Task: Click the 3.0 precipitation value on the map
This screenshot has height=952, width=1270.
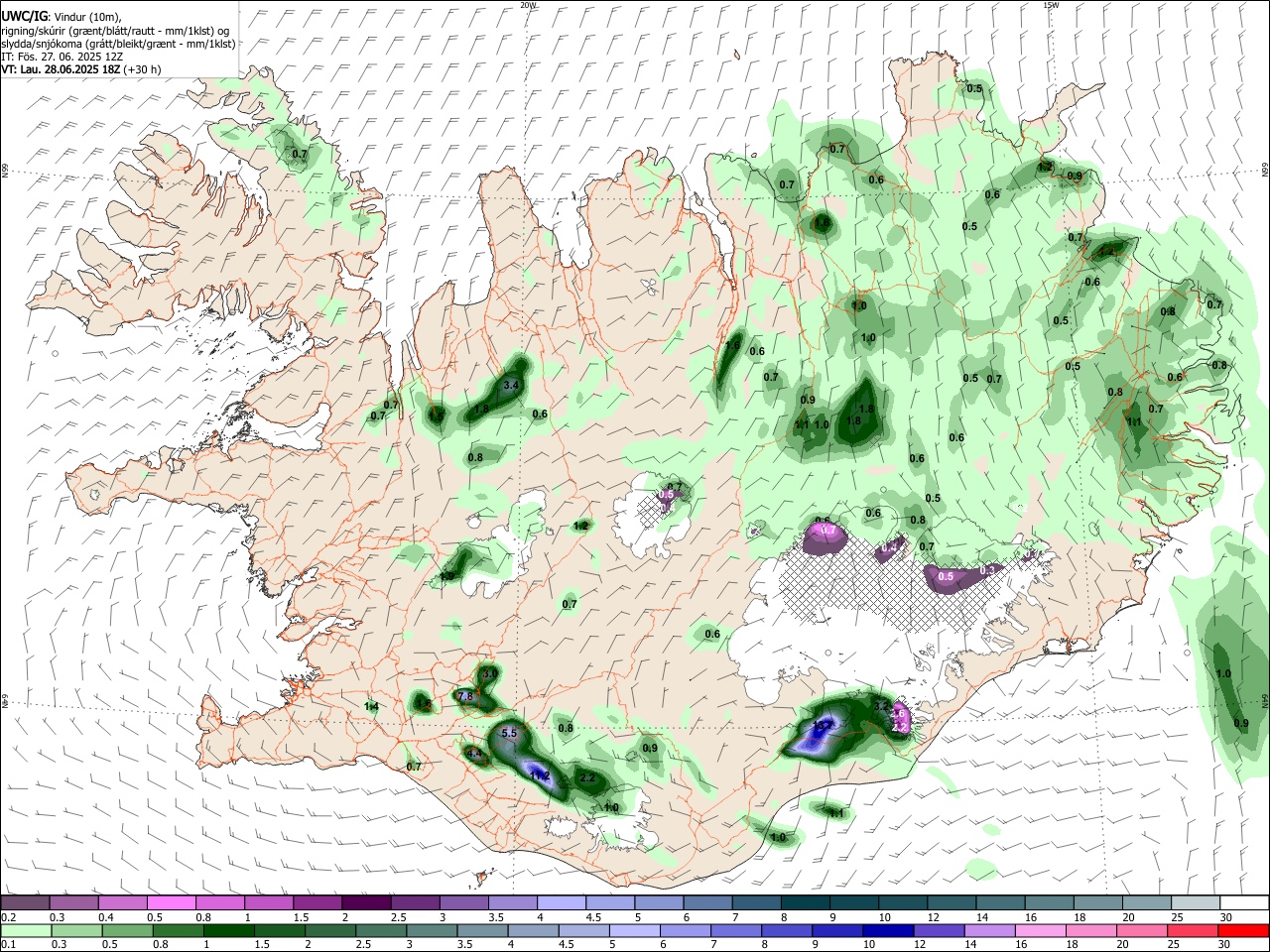Action: (489, 673)
